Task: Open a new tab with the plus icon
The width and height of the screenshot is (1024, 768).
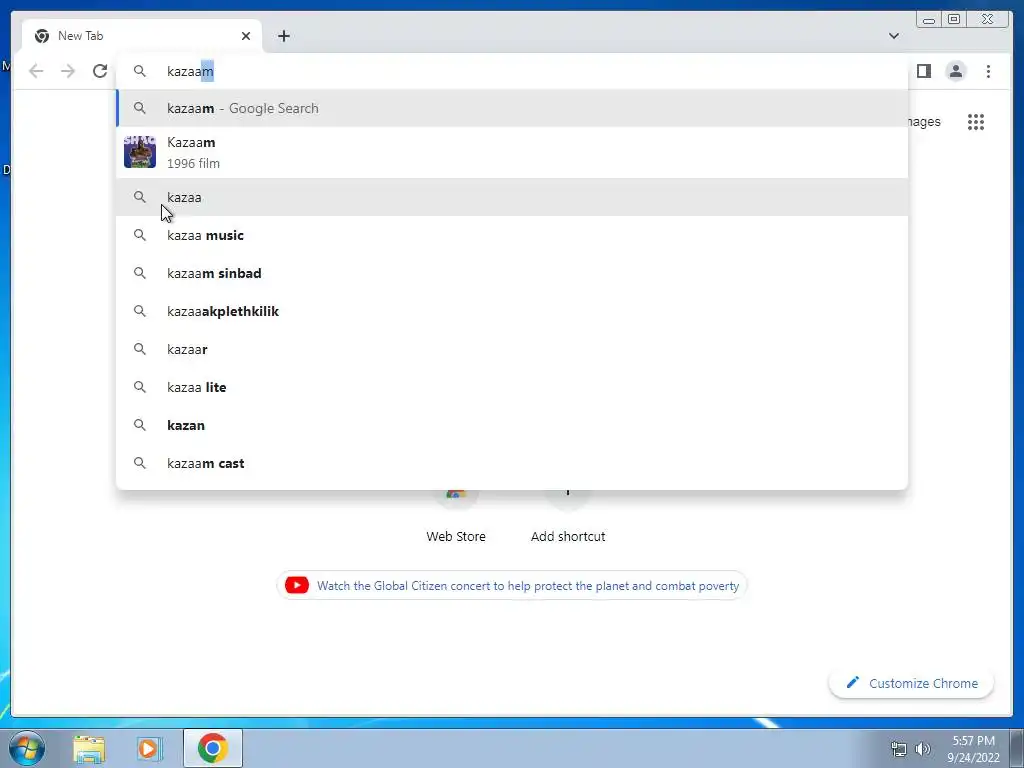Action: tap(283, 36)
